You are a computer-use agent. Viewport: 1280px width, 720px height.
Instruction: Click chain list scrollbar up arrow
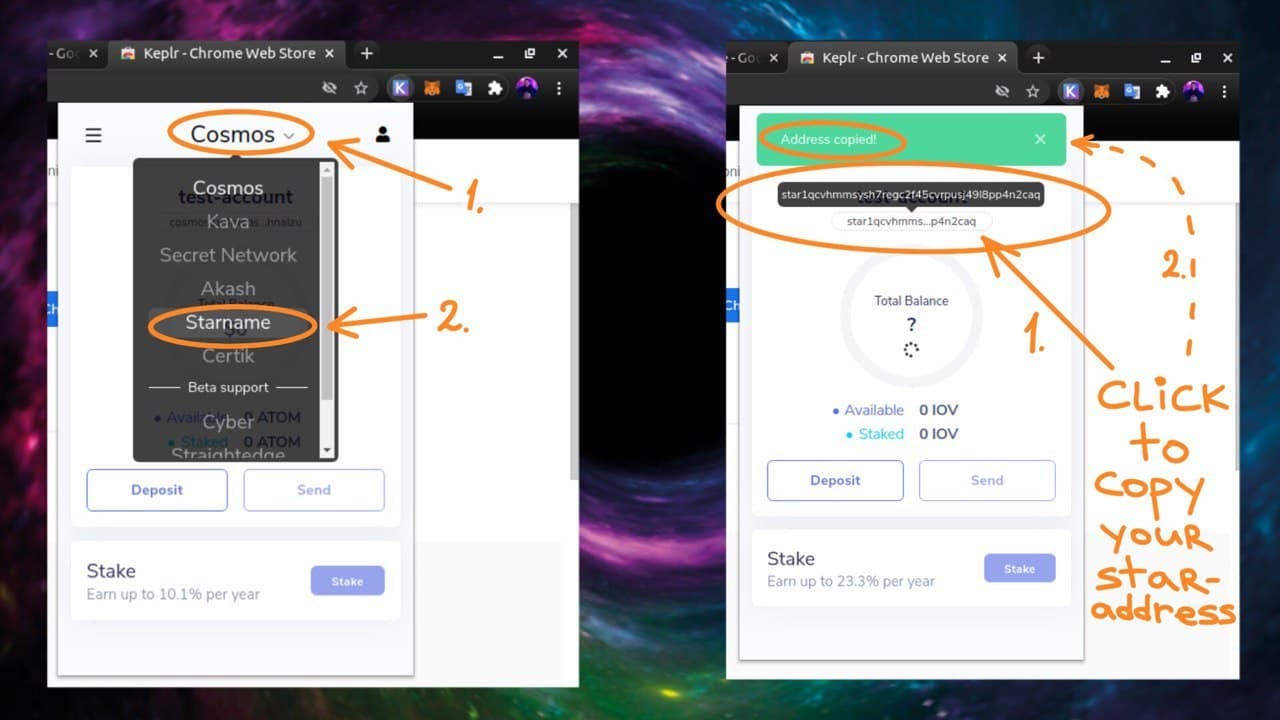[326, 170]
